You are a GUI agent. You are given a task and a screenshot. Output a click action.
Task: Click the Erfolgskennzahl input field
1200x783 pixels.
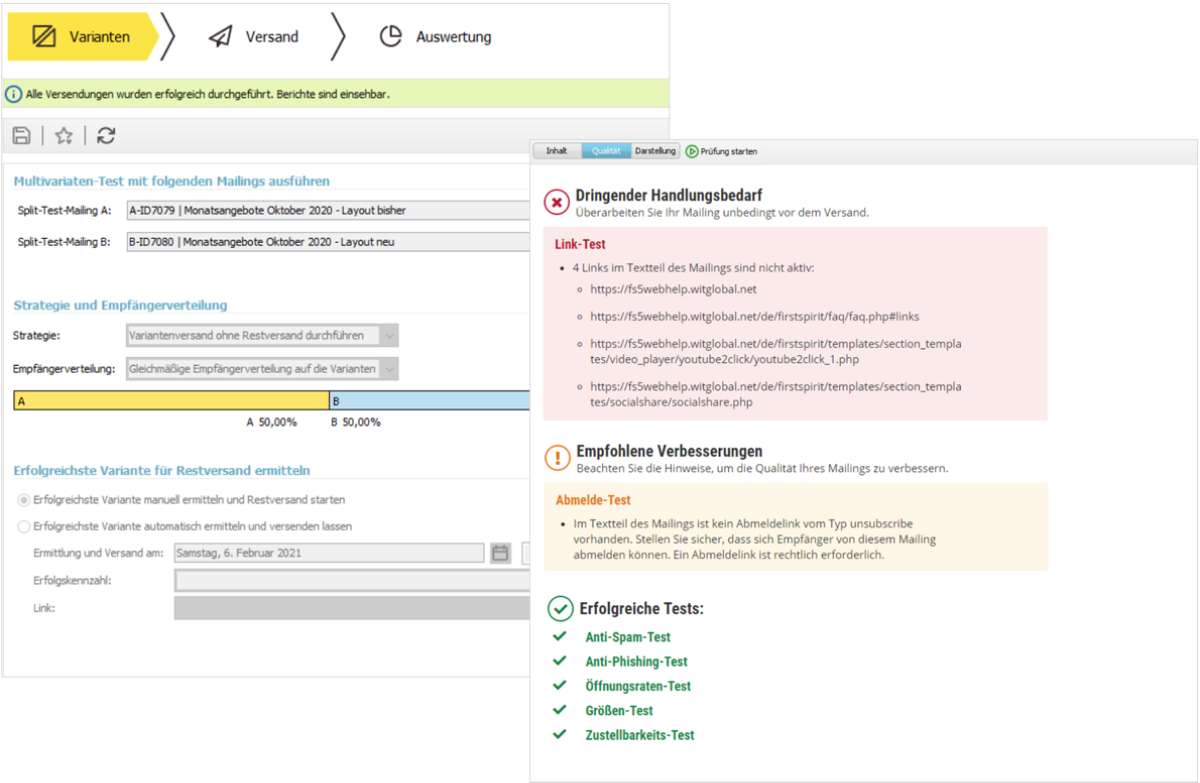[x=350, y=580]
